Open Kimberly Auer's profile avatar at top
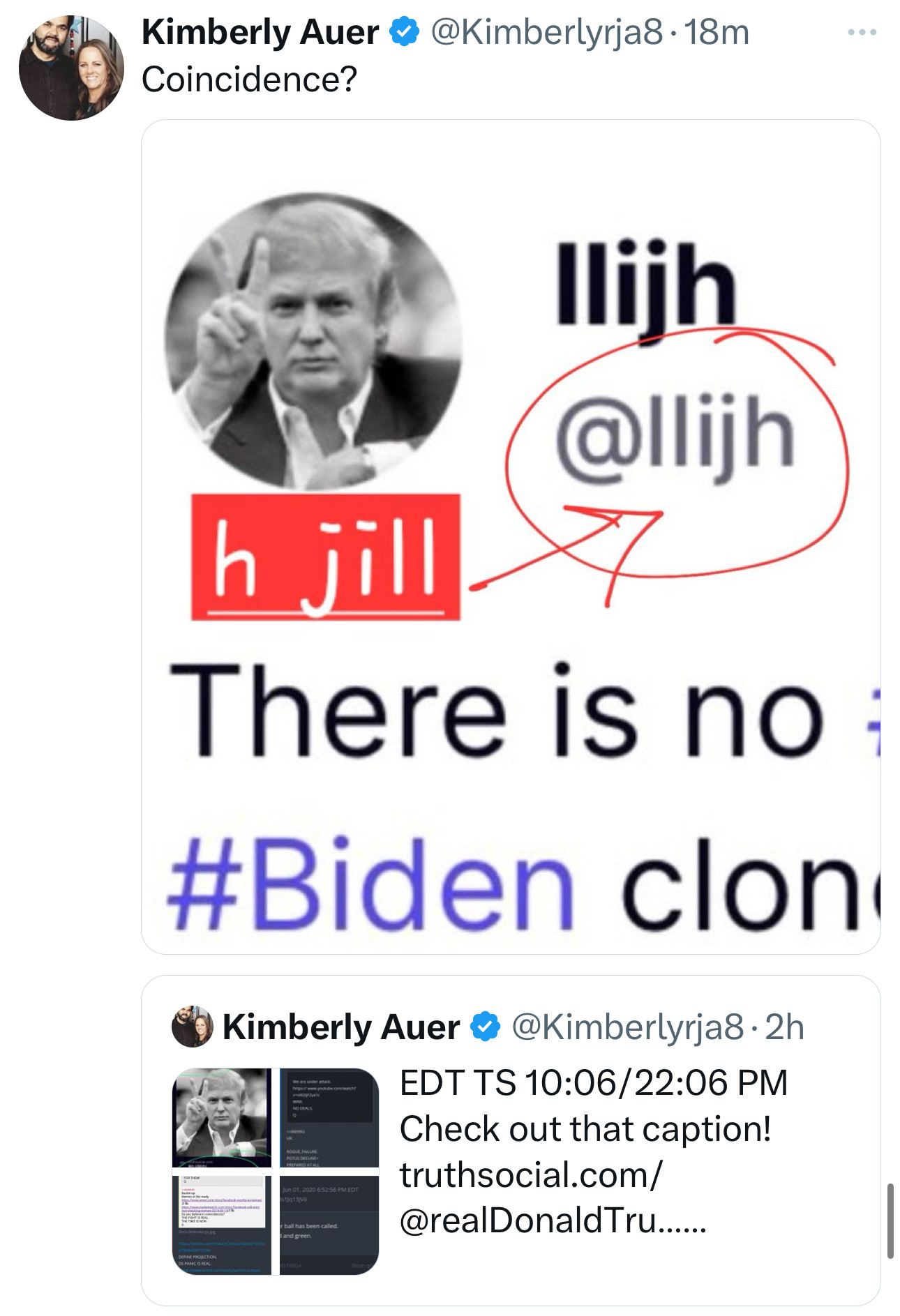 point(71,68)
